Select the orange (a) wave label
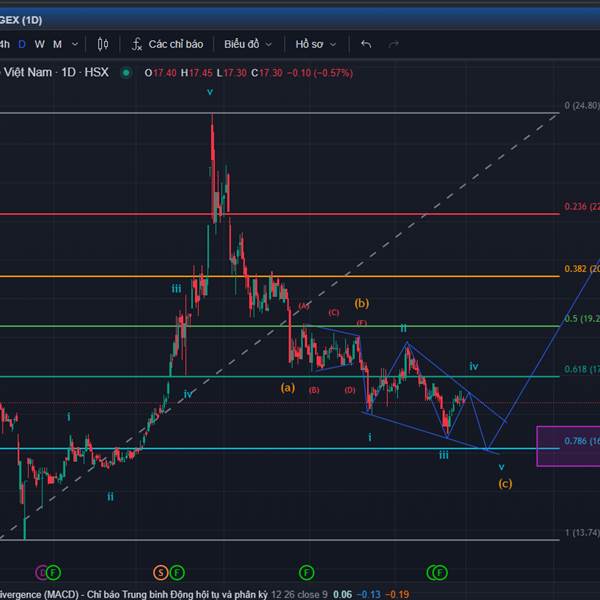This screenshot has width=600, height=600. [x=288, y=388]
